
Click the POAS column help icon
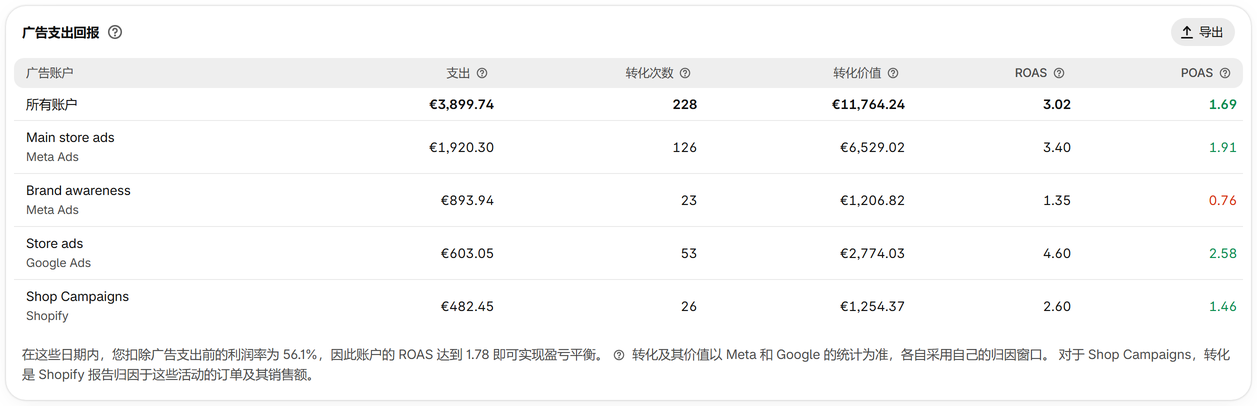click(x=1225, y=73)
